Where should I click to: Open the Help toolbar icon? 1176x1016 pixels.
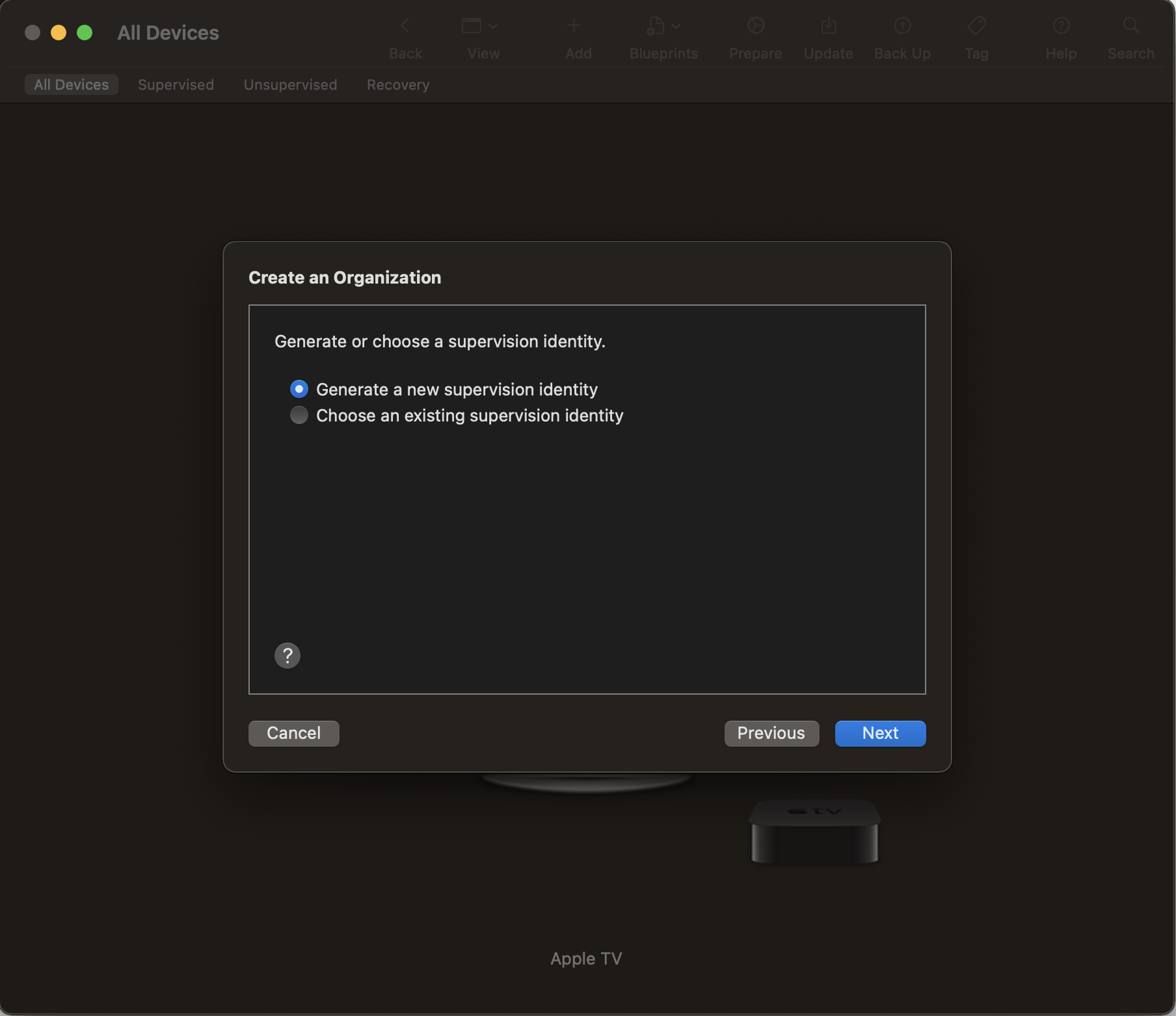[x=1061, y=26]
